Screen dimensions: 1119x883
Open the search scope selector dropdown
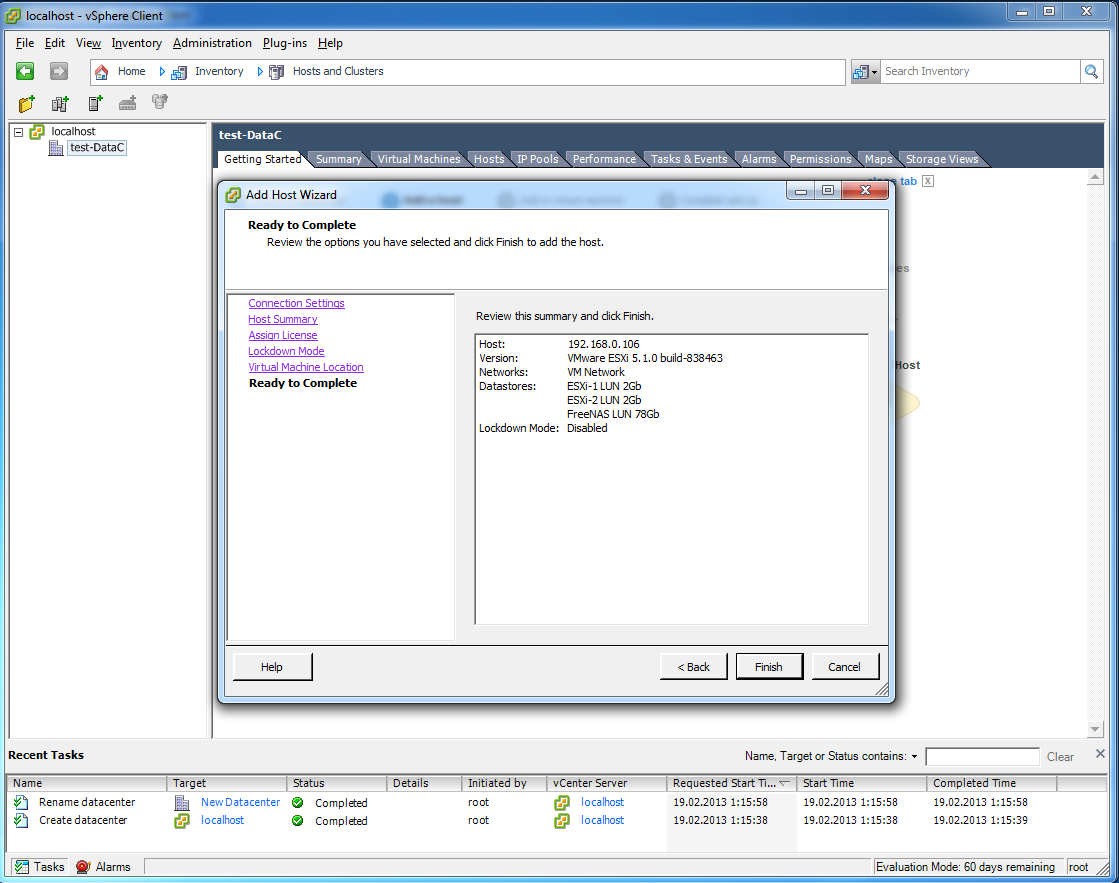(x=865, y=71)
